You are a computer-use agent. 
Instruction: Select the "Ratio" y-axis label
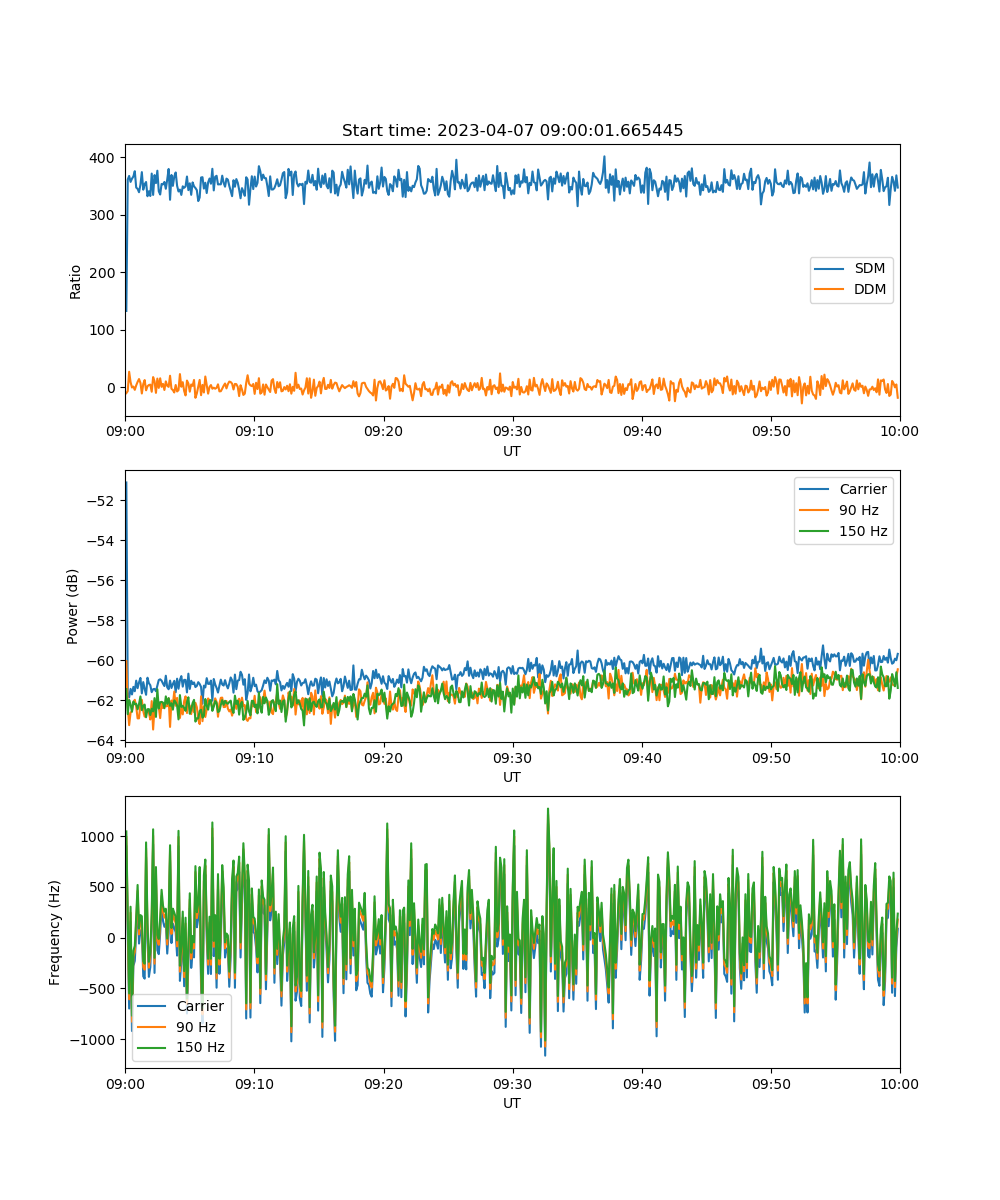point(76,280)
